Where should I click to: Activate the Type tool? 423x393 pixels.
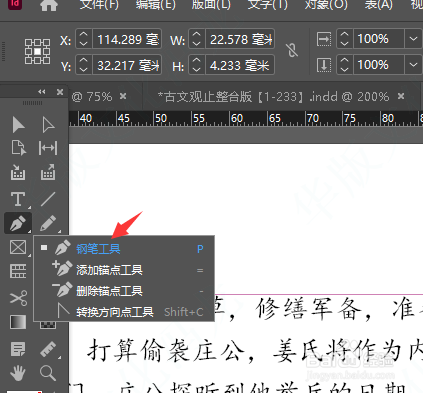click(x=18, y=199)
